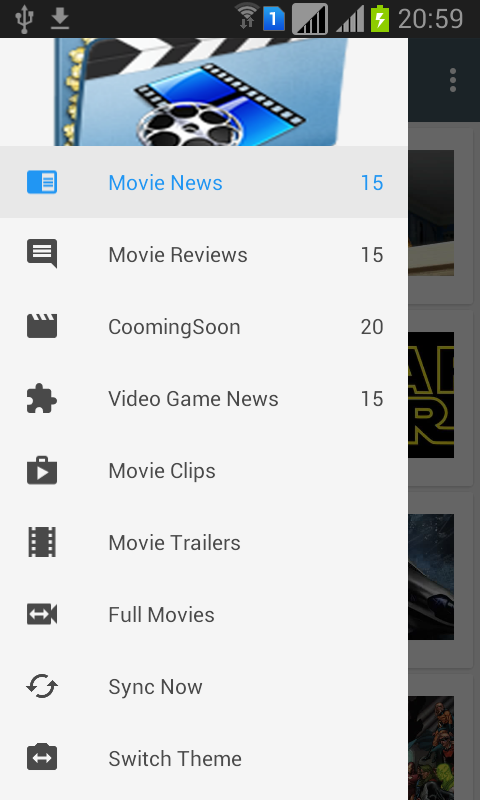480x800 pixels.
Task: Click the Movie News newspaper icon
Action: coord(42,182)
